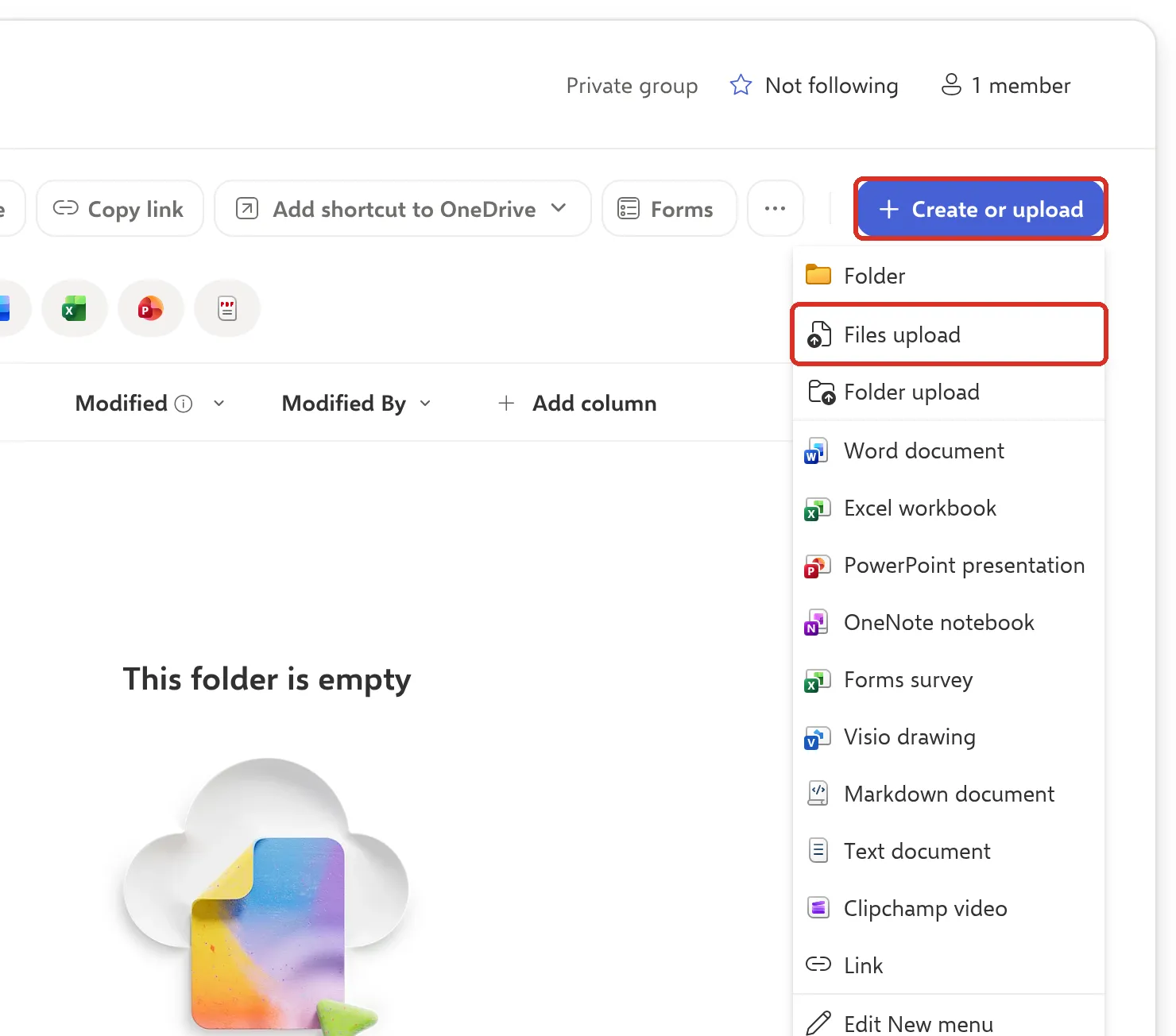Click the Modified info icon
The height and width of the screenshot is (1036, 1176).
pos(184,404)
